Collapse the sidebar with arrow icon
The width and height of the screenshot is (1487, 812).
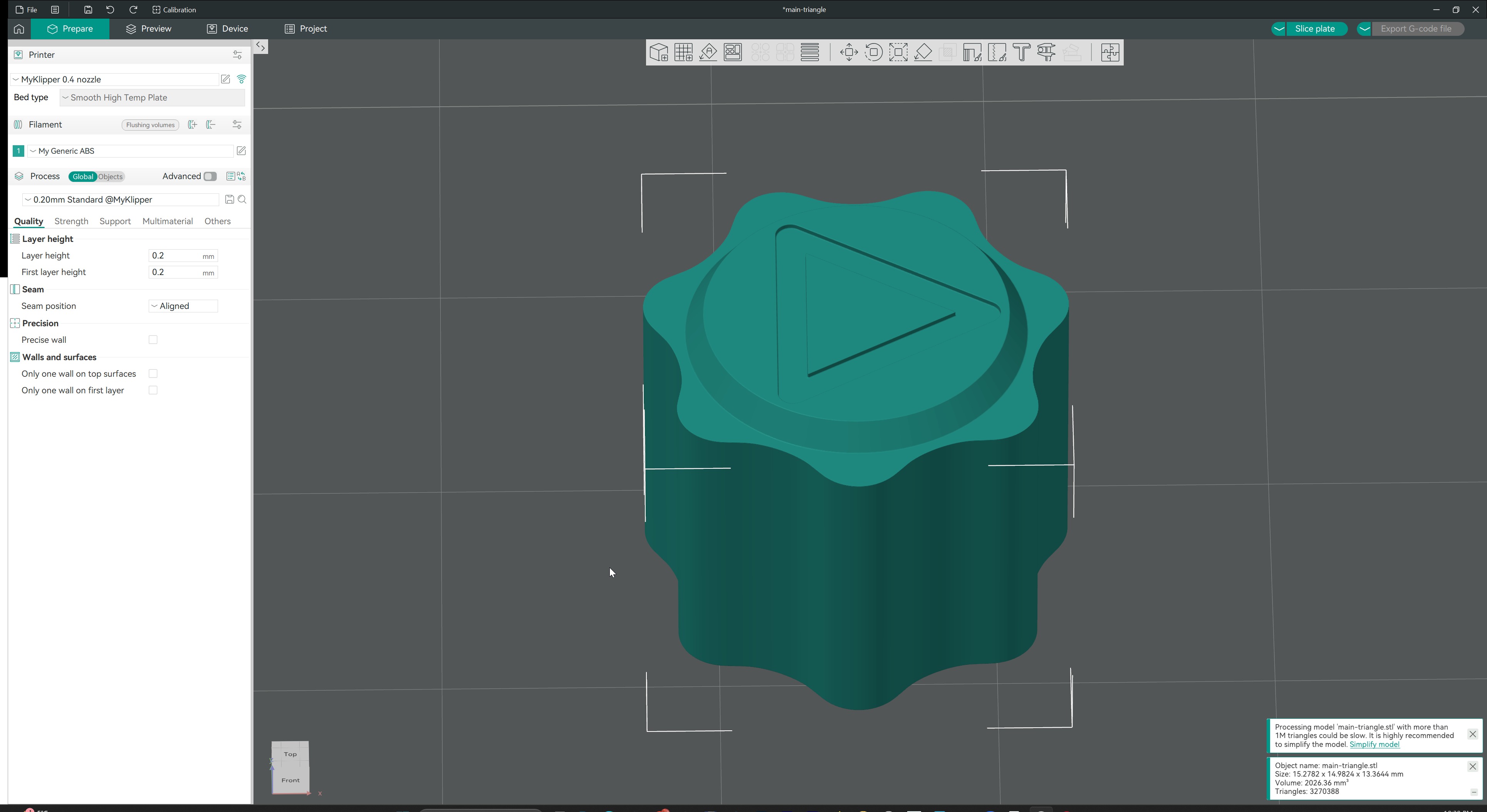pyautogui.click(x=261, y=47)
